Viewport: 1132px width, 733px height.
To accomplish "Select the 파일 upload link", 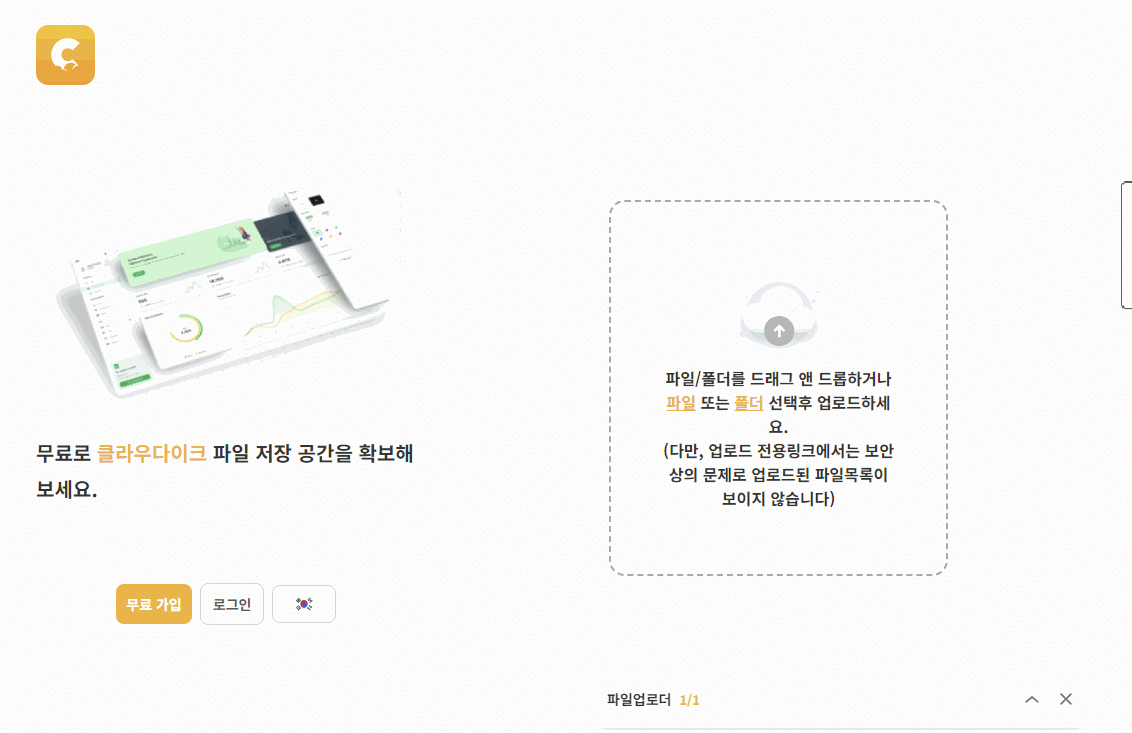I will pos(680,403).
